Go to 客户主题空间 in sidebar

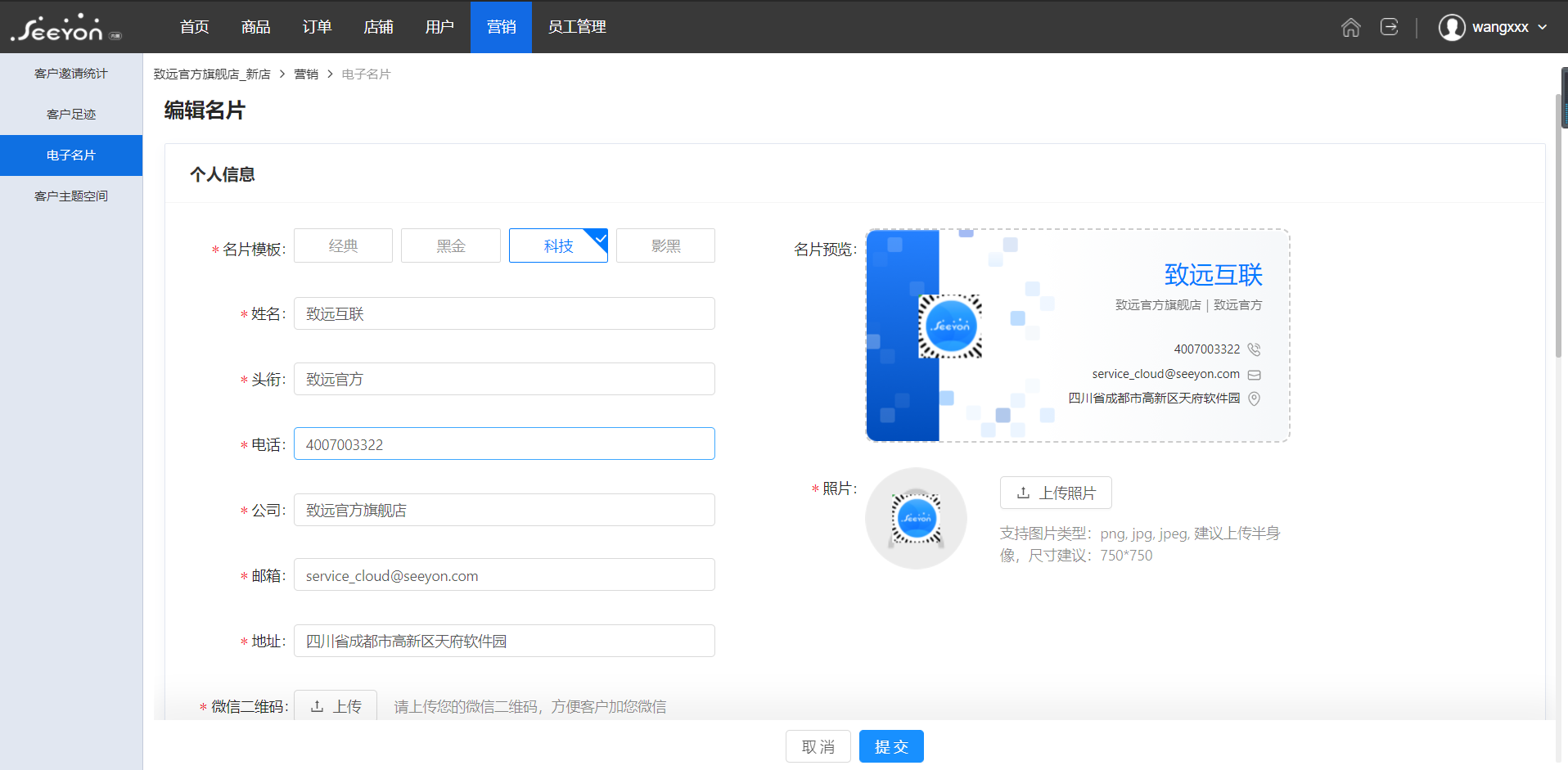(71, 196)
